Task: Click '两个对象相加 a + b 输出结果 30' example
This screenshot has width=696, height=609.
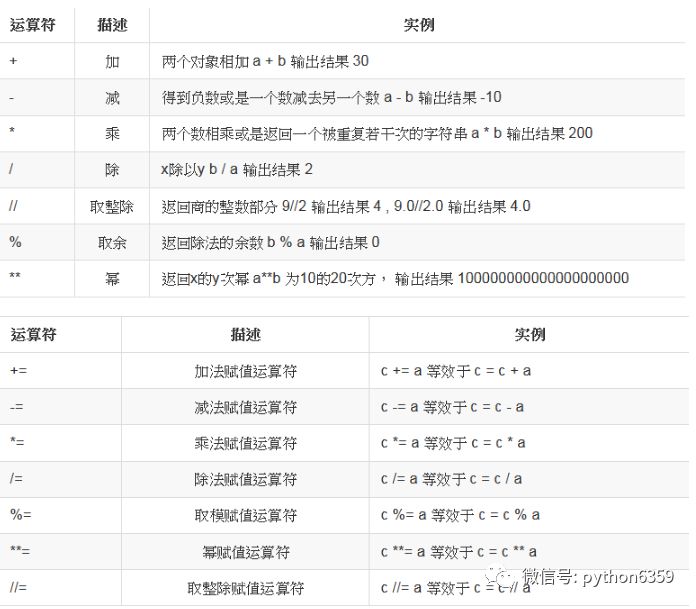Action: pos(265,61)
